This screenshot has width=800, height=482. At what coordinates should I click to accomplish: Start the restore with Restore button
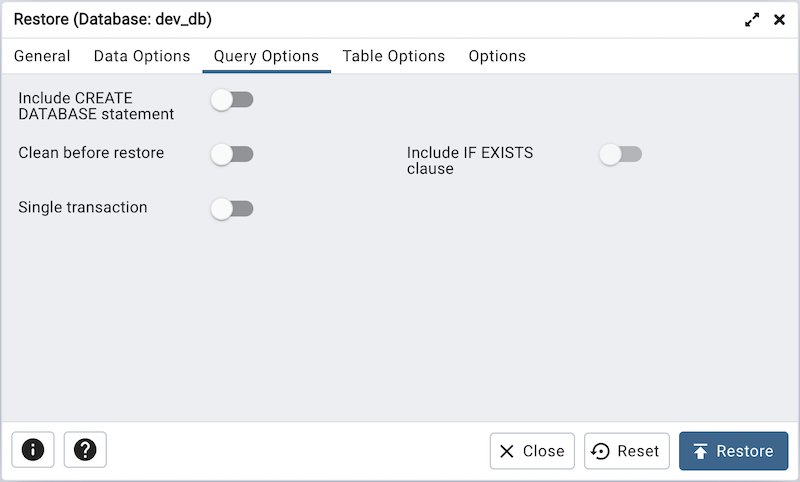733,451
